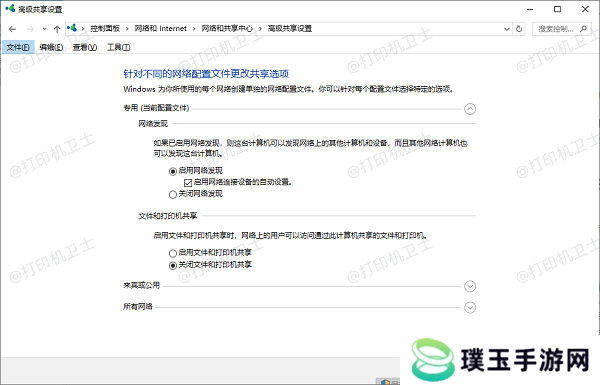The image size is (600, 385).
Task: Click the 文件和打印机共享 section label
Action: click(168, 216)
